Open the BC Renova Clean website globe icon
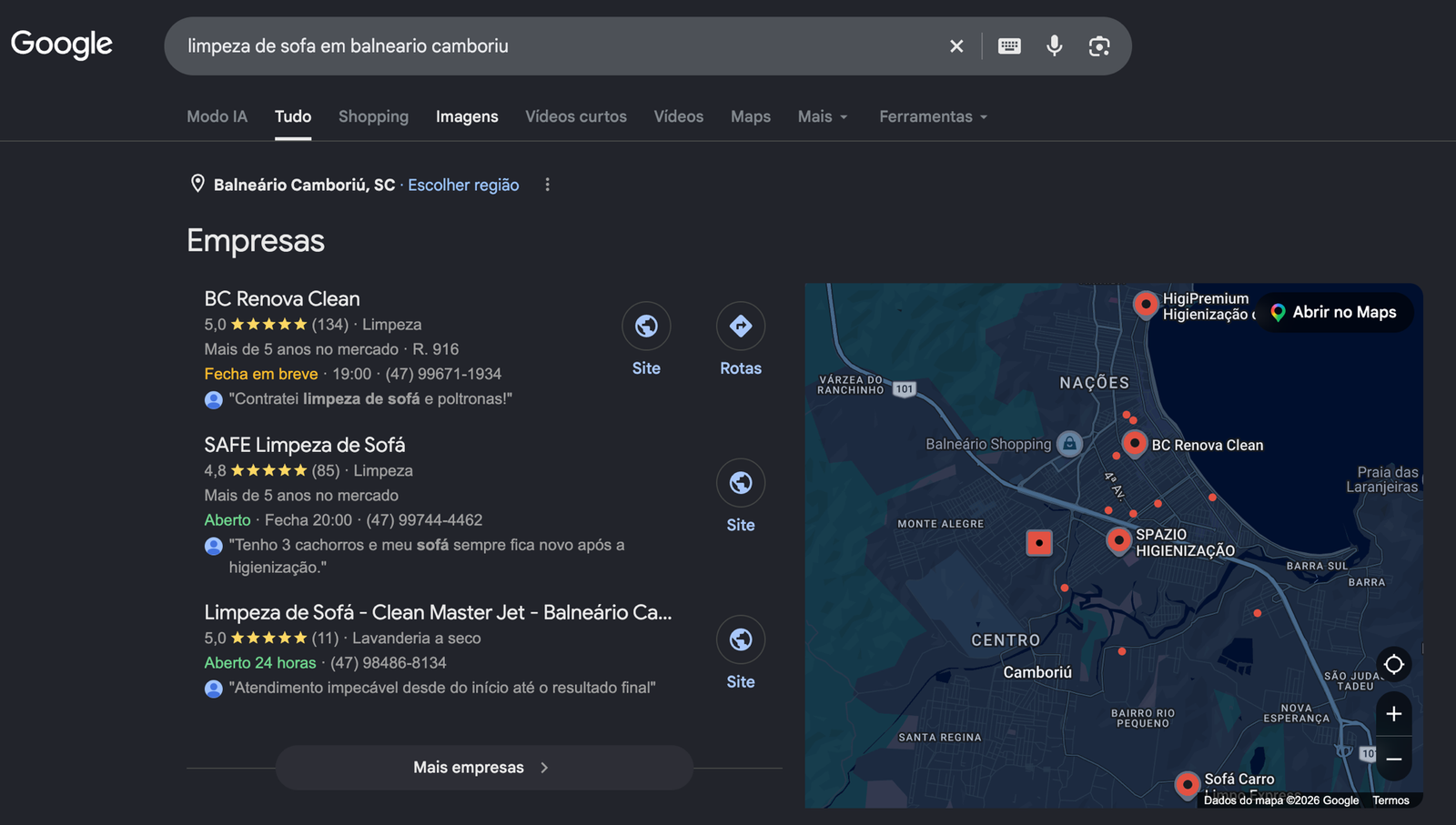Image resolution: width=1456 pixels, height=825 pixels. click(x=646, y=326)
